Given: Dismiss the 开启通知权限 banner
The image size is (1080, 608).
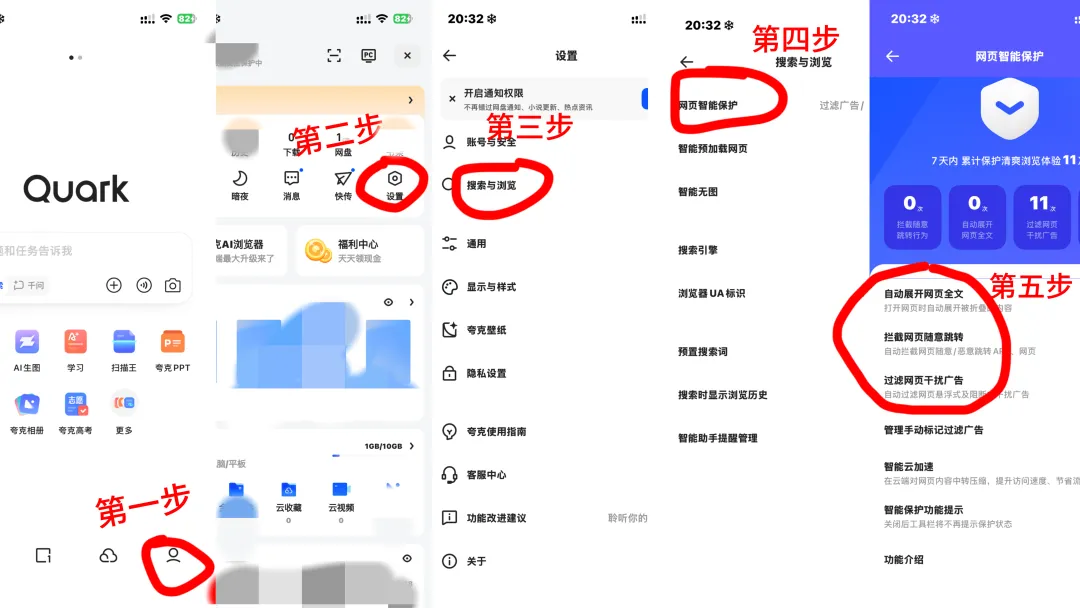Looking at the screenshot, I should [x=453, y=99].
